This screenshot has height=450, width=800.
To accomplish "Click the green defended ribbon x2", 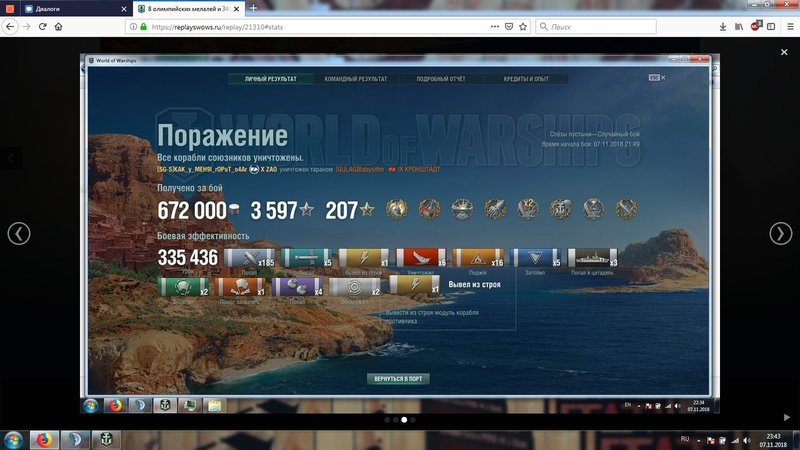I will (183, 287).
